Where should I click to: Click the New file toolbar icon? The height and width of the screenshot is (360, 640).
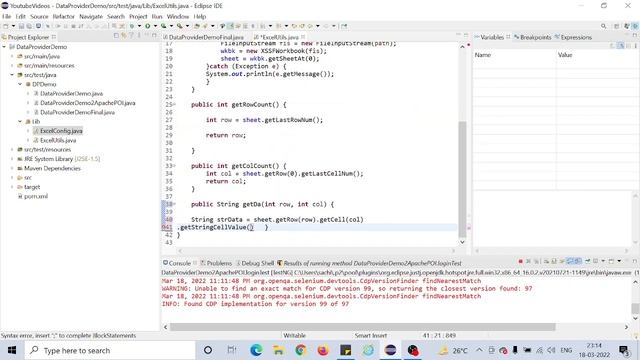6,26
